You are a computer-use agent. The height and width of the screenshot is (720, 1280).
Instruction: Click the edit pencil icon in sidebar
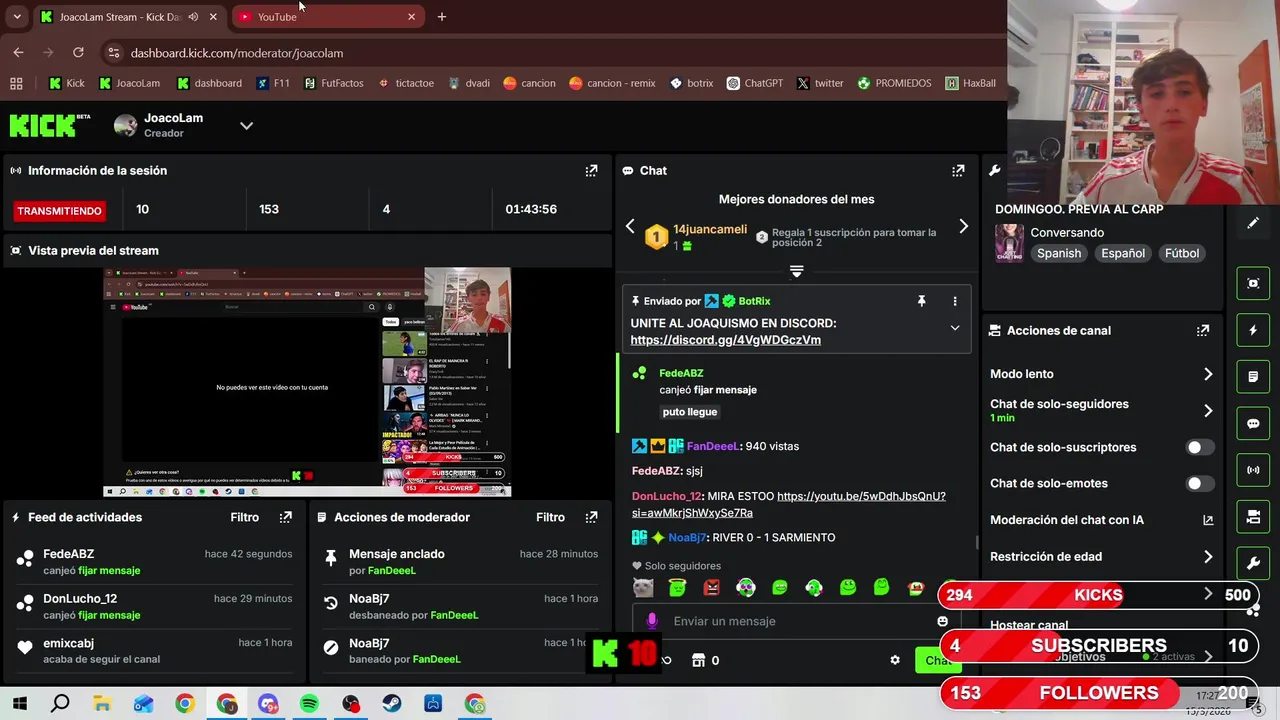1253,223
